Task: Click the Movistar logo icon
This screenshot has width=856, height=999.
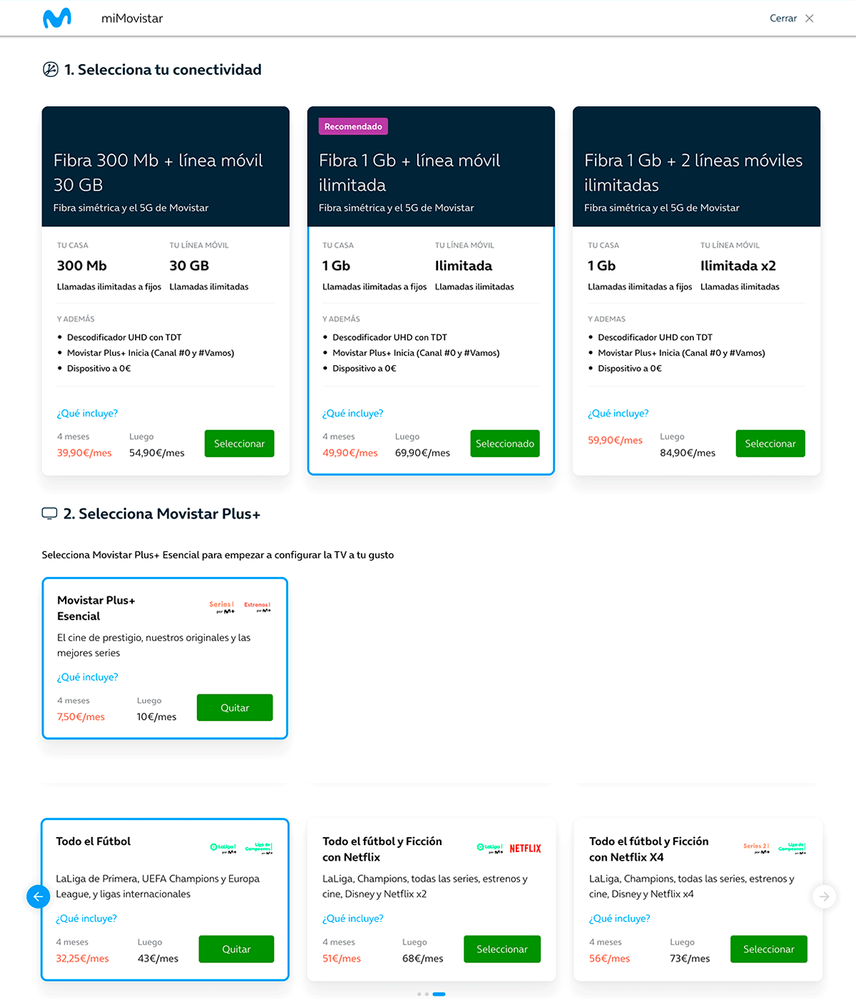Action: (56, 18)
